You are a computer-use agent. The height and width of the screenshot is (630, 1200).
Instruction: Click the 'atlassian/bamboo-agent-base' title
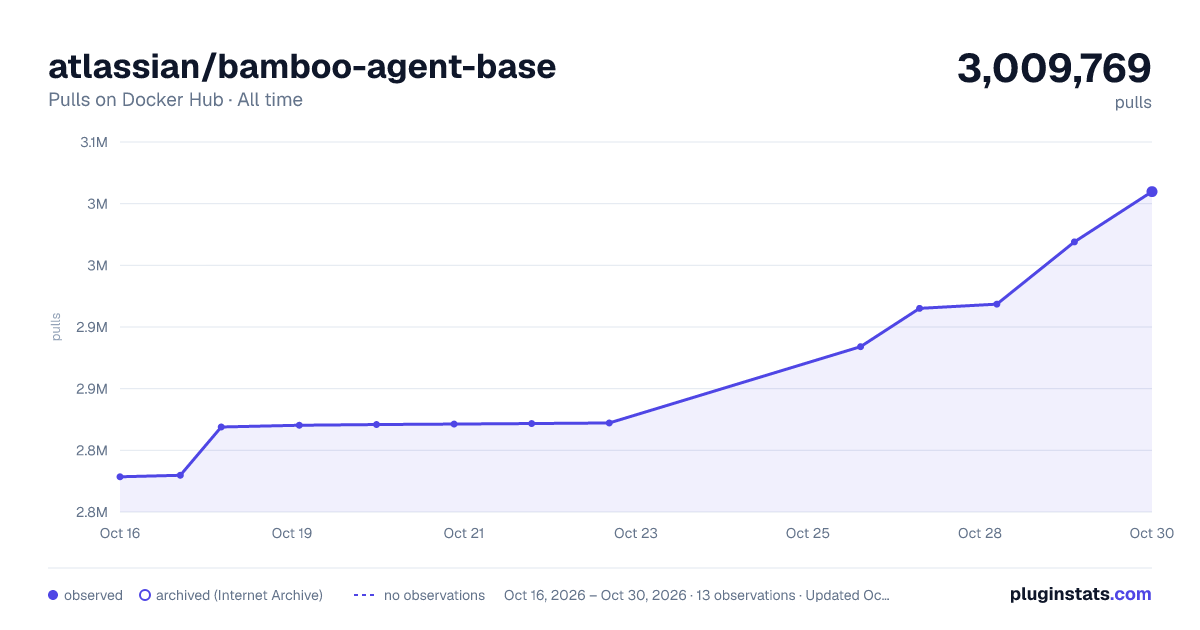point(302,66)
